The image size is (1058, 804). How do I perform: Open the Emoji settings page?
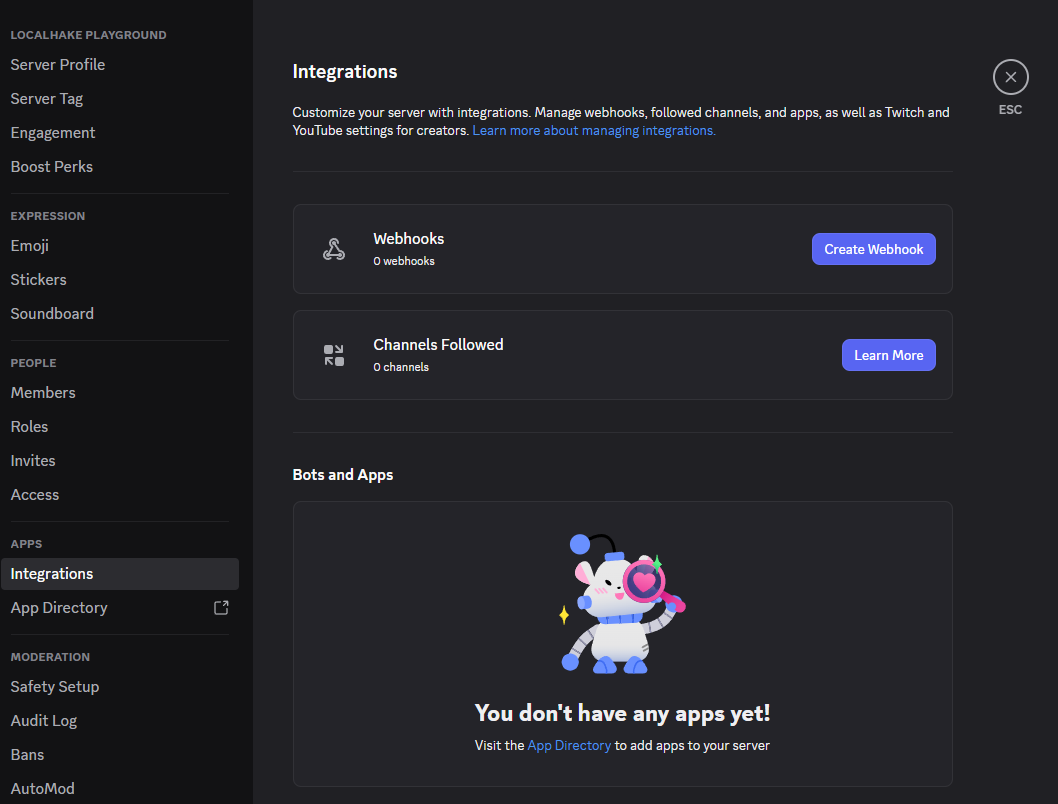[x=29, y=245]
